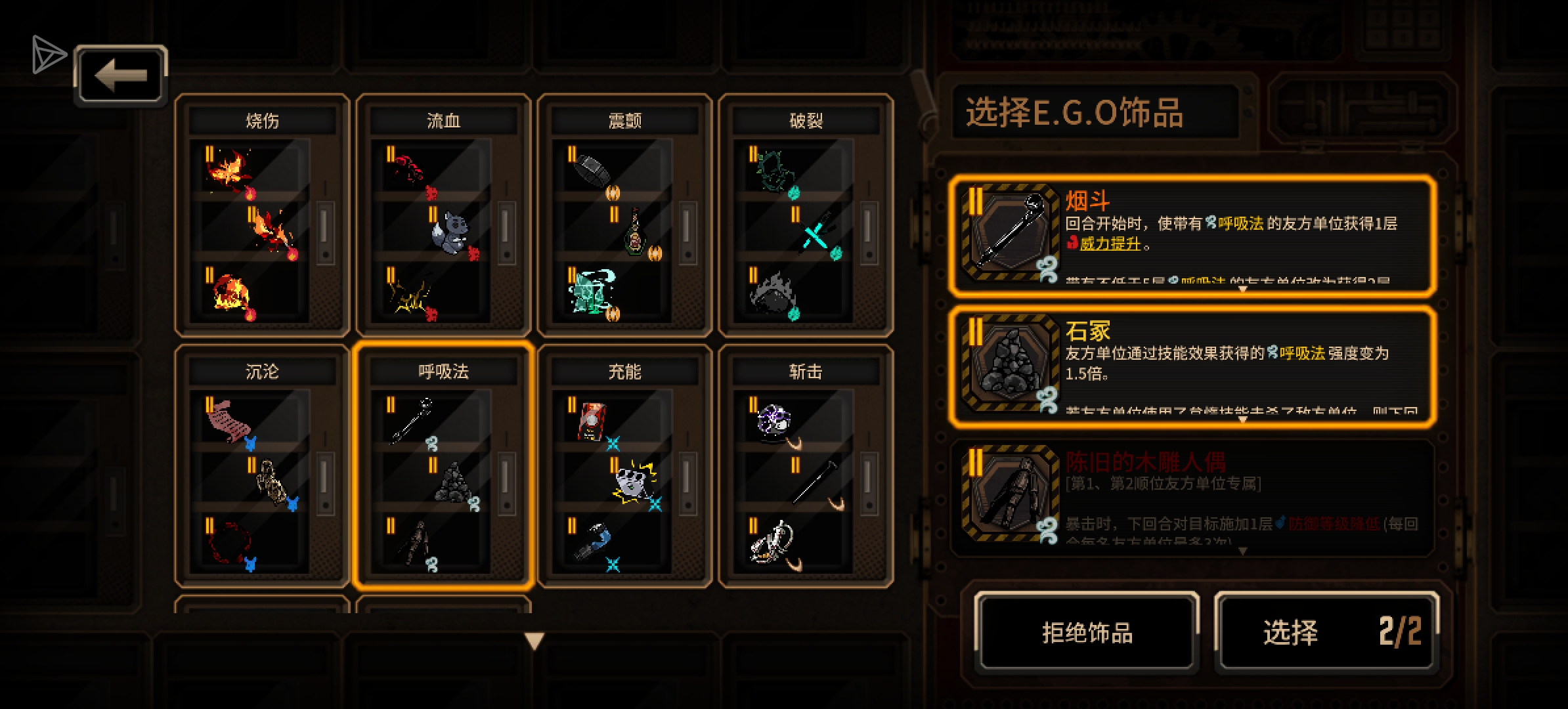
Task: Open the 震颤 category cabinet
Action: tap(624, 215)
